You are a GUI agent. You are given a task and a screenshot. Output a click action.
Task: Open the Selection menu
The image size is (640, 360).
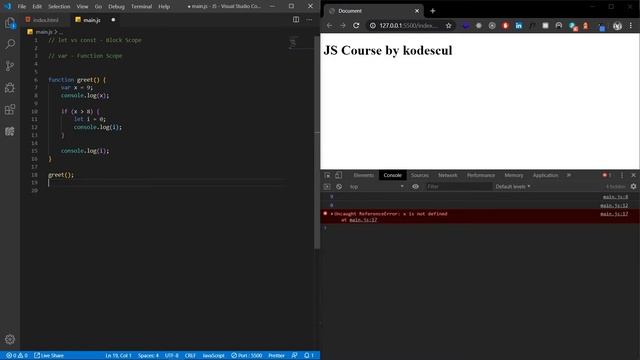tap(59, 7)
